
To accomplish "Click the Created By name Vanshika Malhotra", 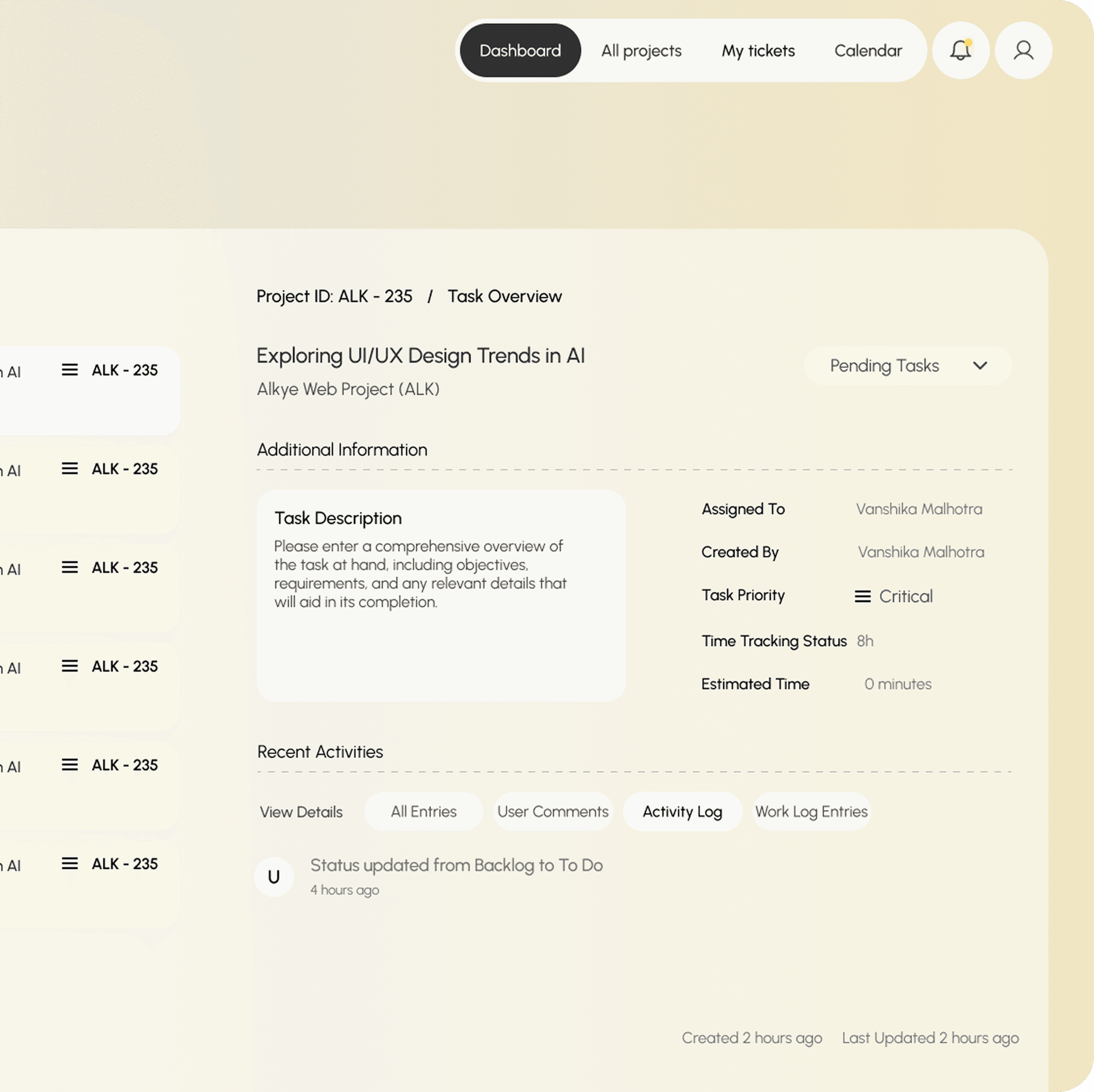I will click(x=921, y=552).
